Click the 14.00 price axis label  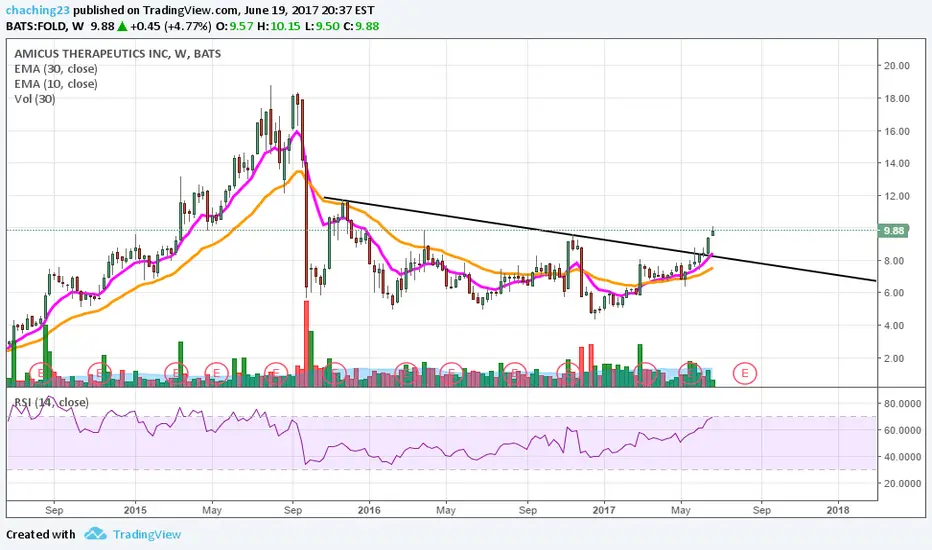[x=896, y=164]
